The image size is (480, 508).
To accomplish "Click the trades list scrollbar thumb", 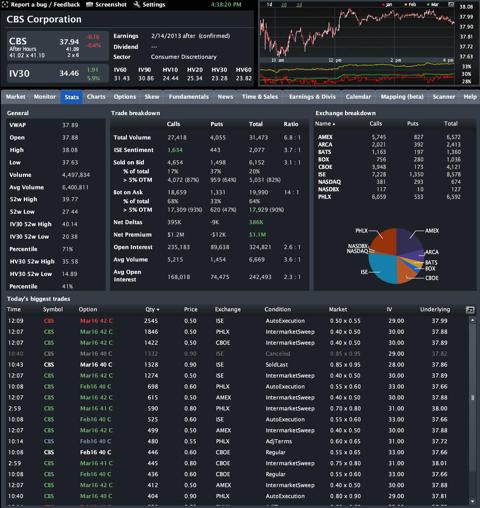I will [472, 397].
